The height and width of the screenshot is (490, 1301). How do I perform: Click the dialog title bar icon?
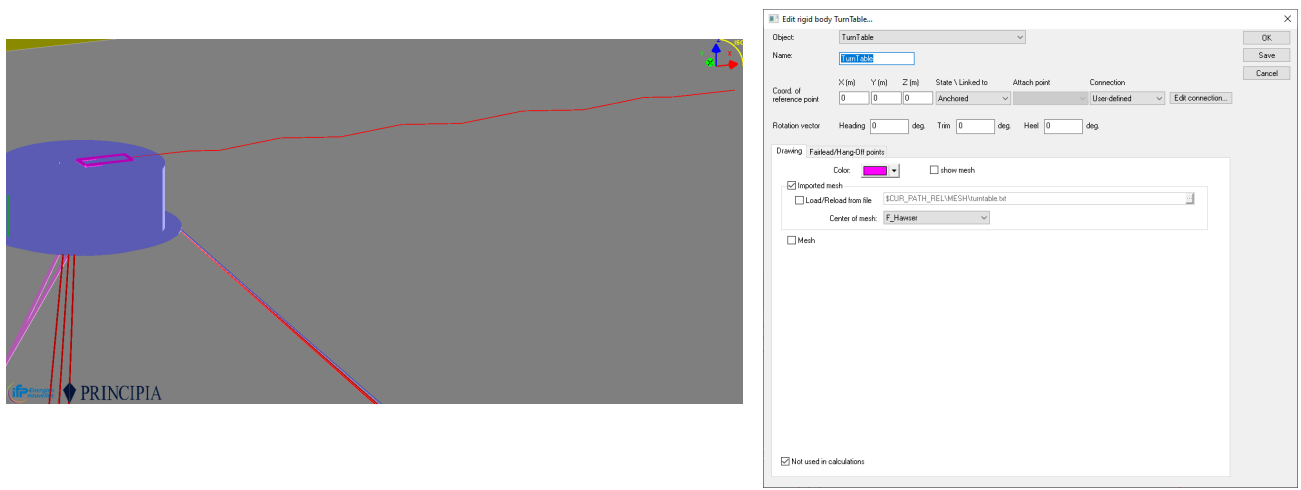(773, 19)
